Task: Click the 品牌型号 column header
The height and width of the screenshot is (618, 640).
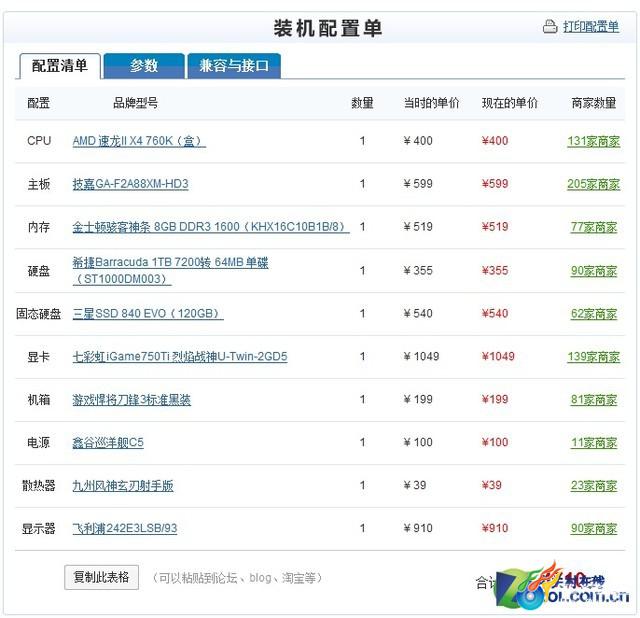Action: pyautogui.click(x=136, y=103)
